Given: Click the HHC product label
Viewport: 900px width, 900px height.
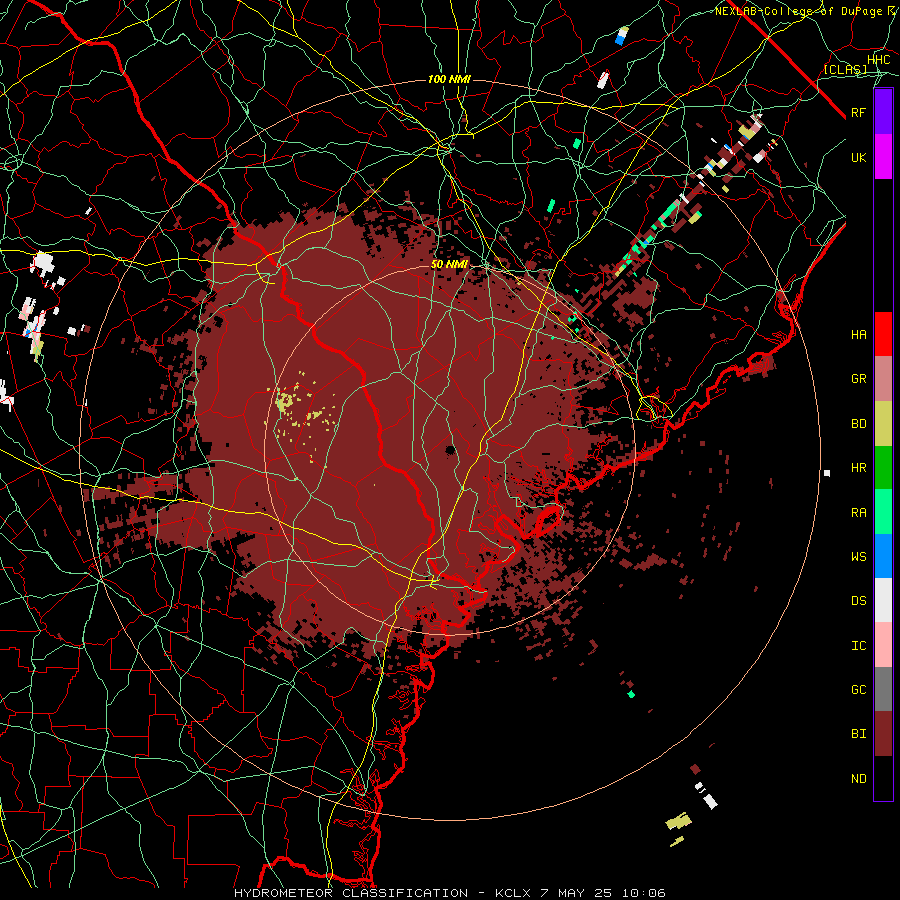Looking at the screenshot, I should (x=878, y=59).
